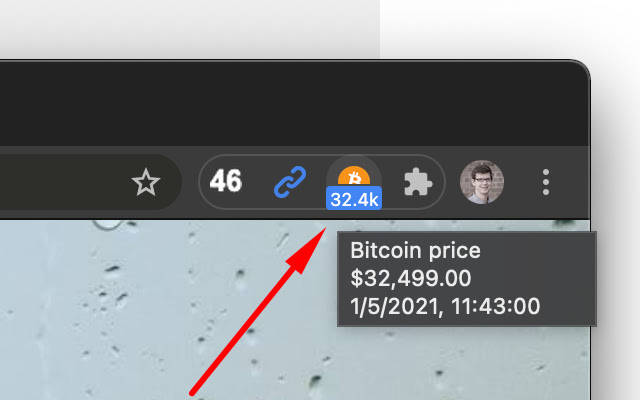
Task: Click the "Bitcoin price" tooltip title
Action: (x=415, y=250)
